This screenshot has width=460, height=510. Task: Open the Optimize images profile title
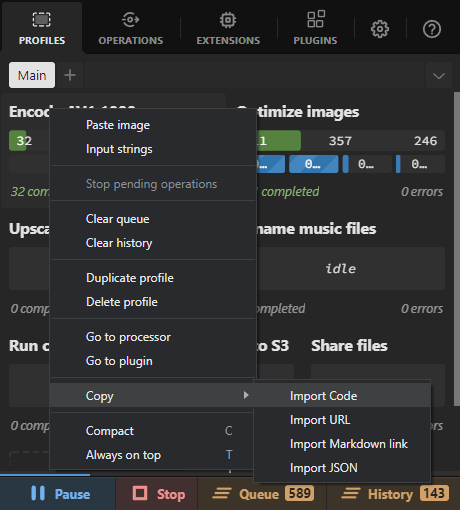[x=308, y=112]
